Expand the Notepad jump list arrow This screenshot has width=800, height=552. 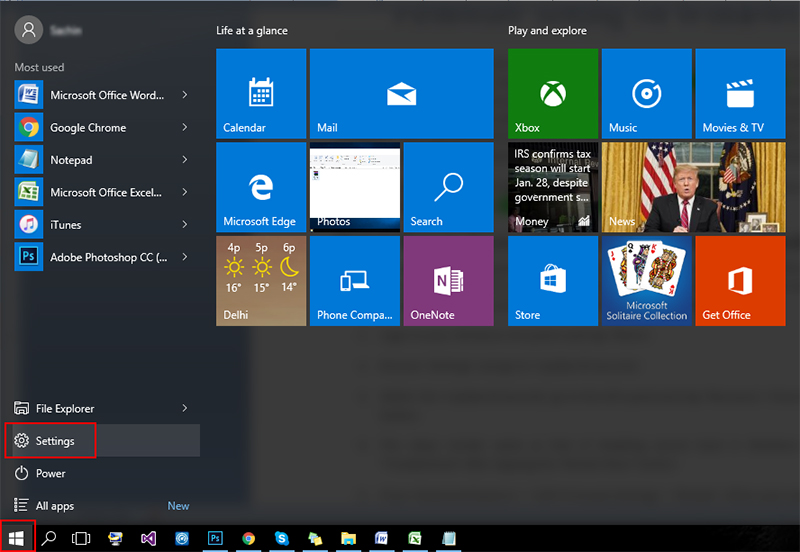[185, 160]
